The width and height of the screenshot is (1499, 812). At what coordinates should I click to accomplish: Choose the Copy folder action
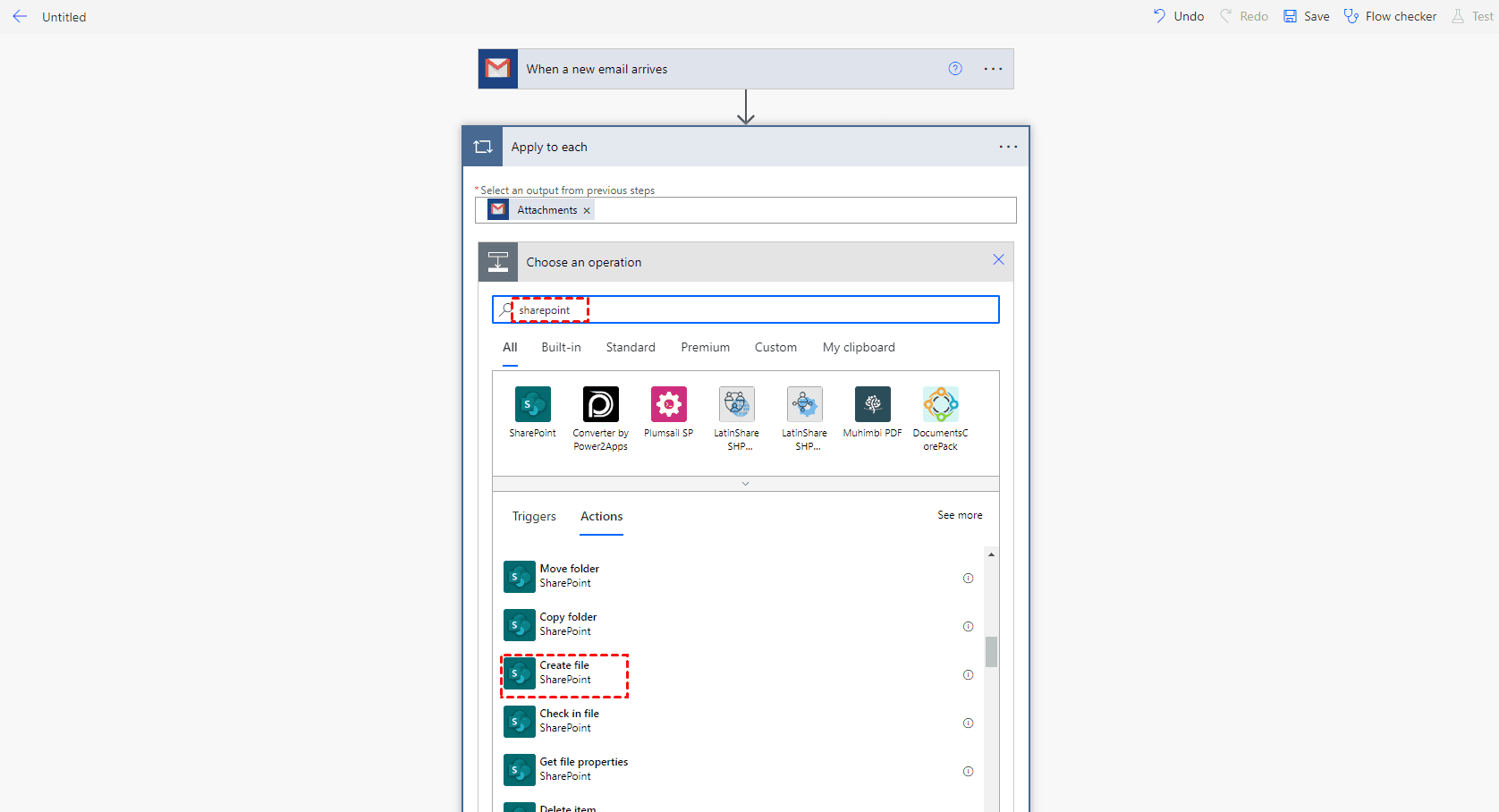(739, 625)
